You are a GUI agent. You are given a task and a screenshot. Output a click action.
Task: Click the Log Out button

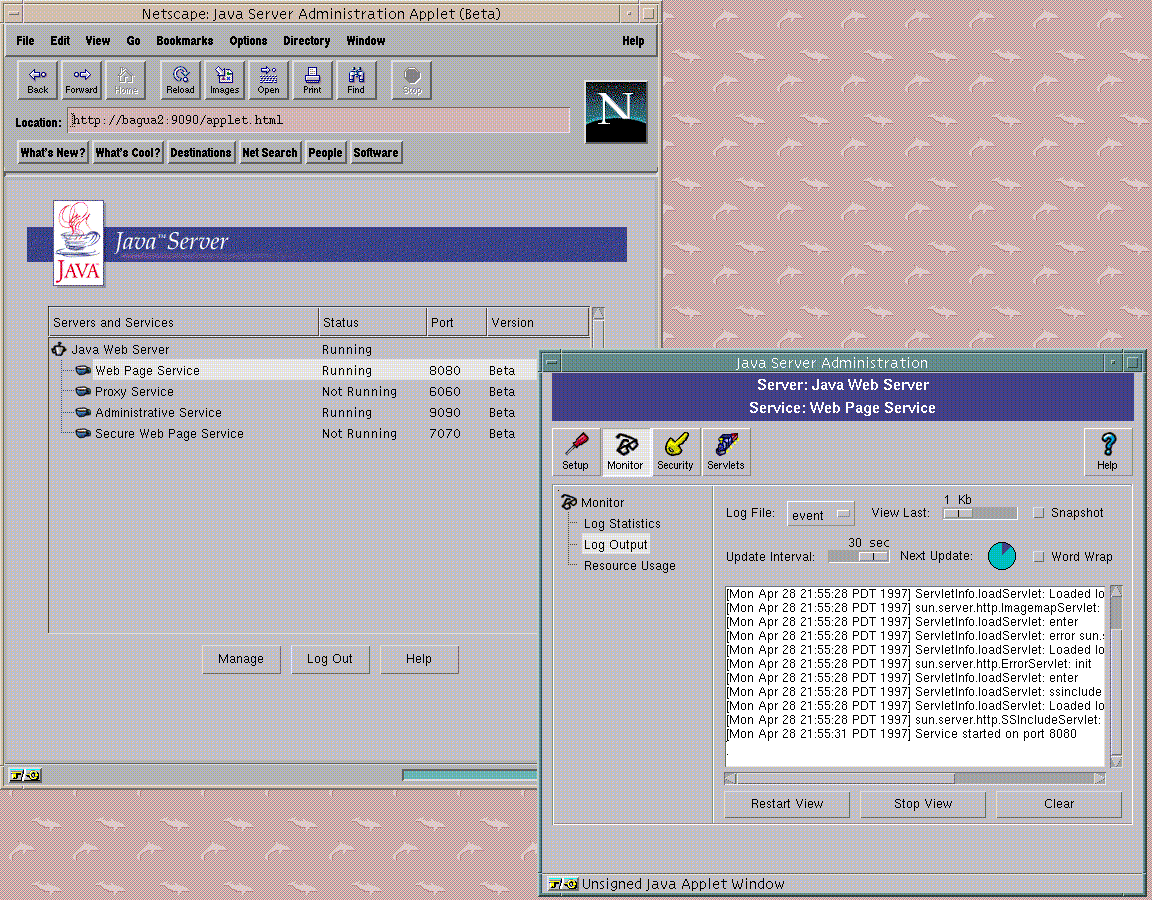(x=330, y=659)
